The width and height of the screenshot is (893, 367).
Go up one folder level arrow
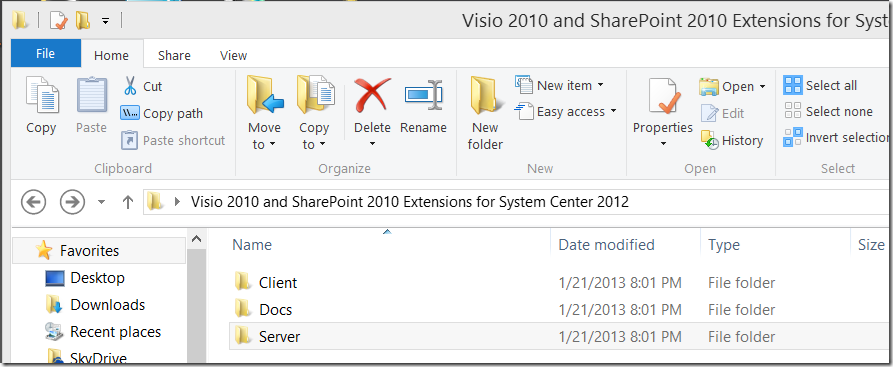(x=128, y=202)
